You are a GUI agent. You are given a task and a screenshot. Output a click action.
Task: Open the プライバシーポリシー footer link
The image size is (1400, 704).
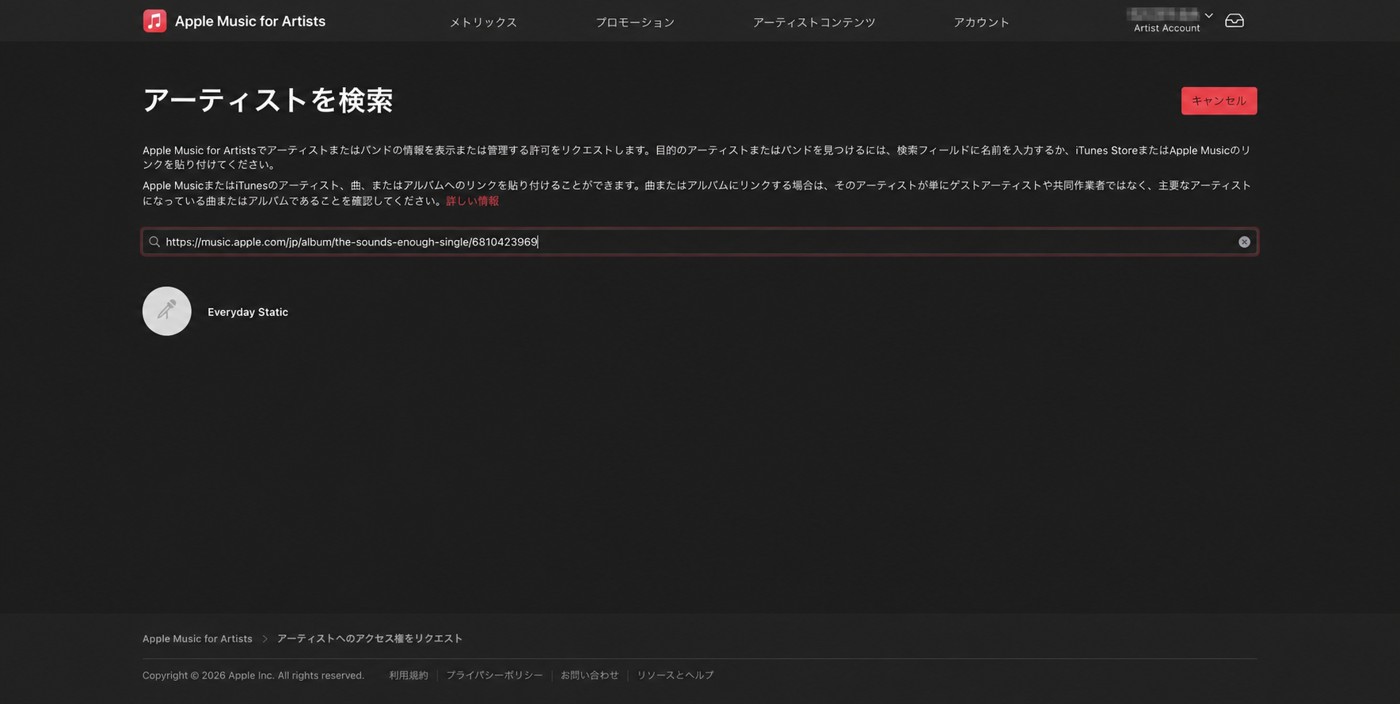[494, 676]
